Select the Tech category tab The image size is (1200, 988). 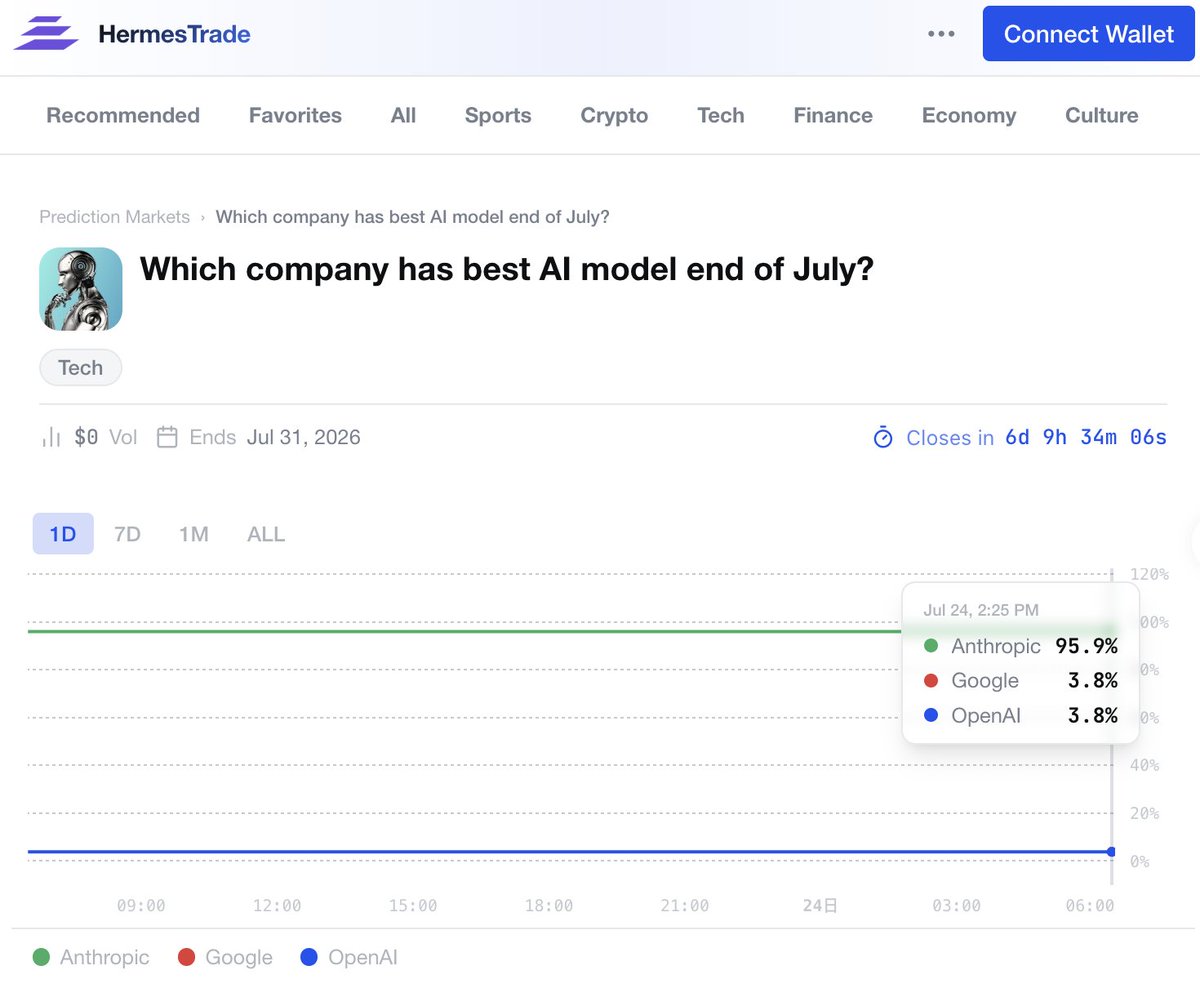pos(721,115)
